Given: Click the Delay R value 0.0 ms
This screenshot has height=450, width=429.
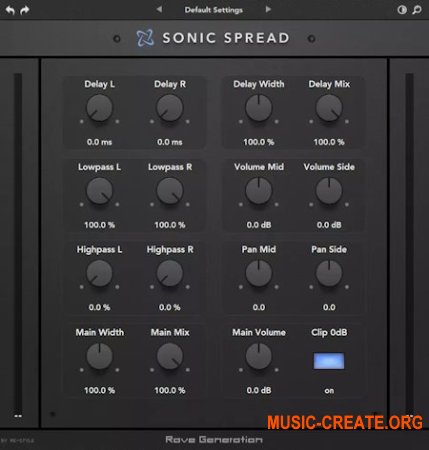Looking at the screenshot, I should coord(170,142).
